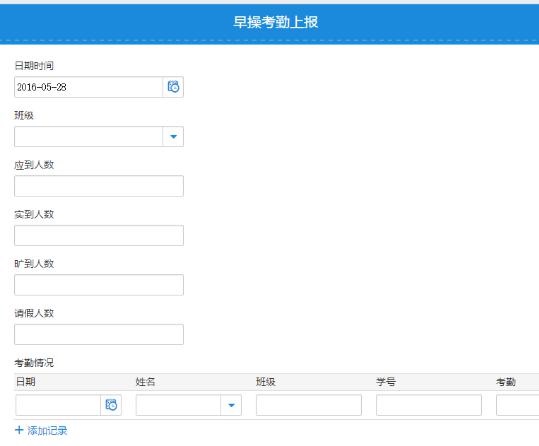Open calendar picker in 考勤情况 日期 column
This screenshot has height=446, width=539.
[x=111, y=405]
